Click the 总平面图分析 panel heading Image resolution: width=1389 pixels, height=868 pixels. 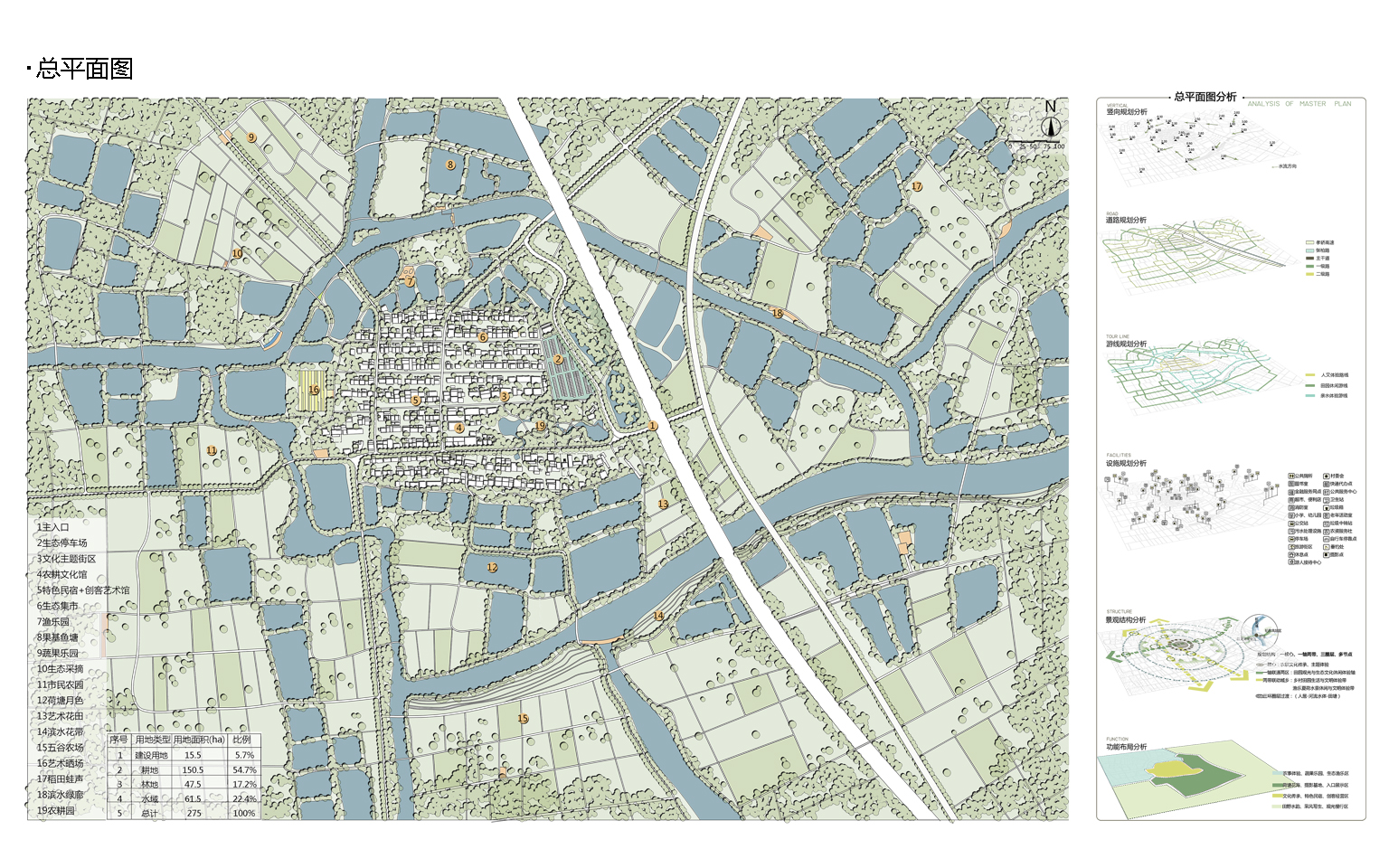point(1205,97)
